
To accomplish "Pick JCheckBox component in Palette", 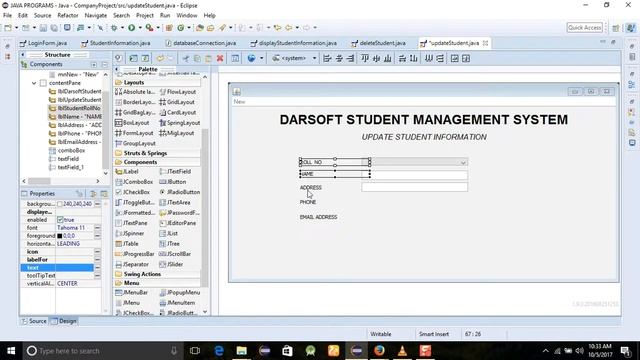I will (133, 192).
